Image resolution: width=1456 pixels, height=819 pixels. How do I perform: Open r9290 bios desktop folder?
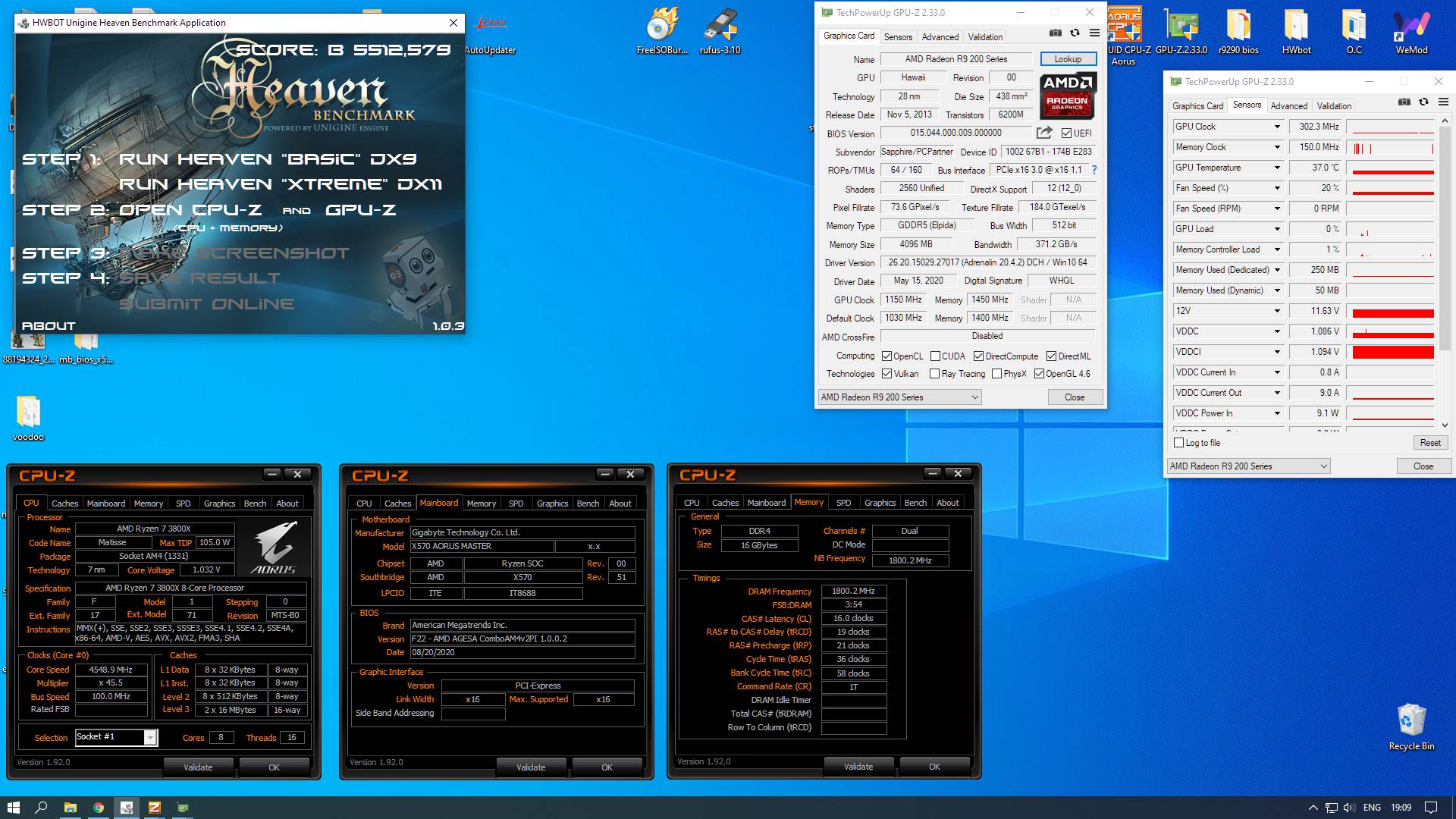pos(1238,31)
